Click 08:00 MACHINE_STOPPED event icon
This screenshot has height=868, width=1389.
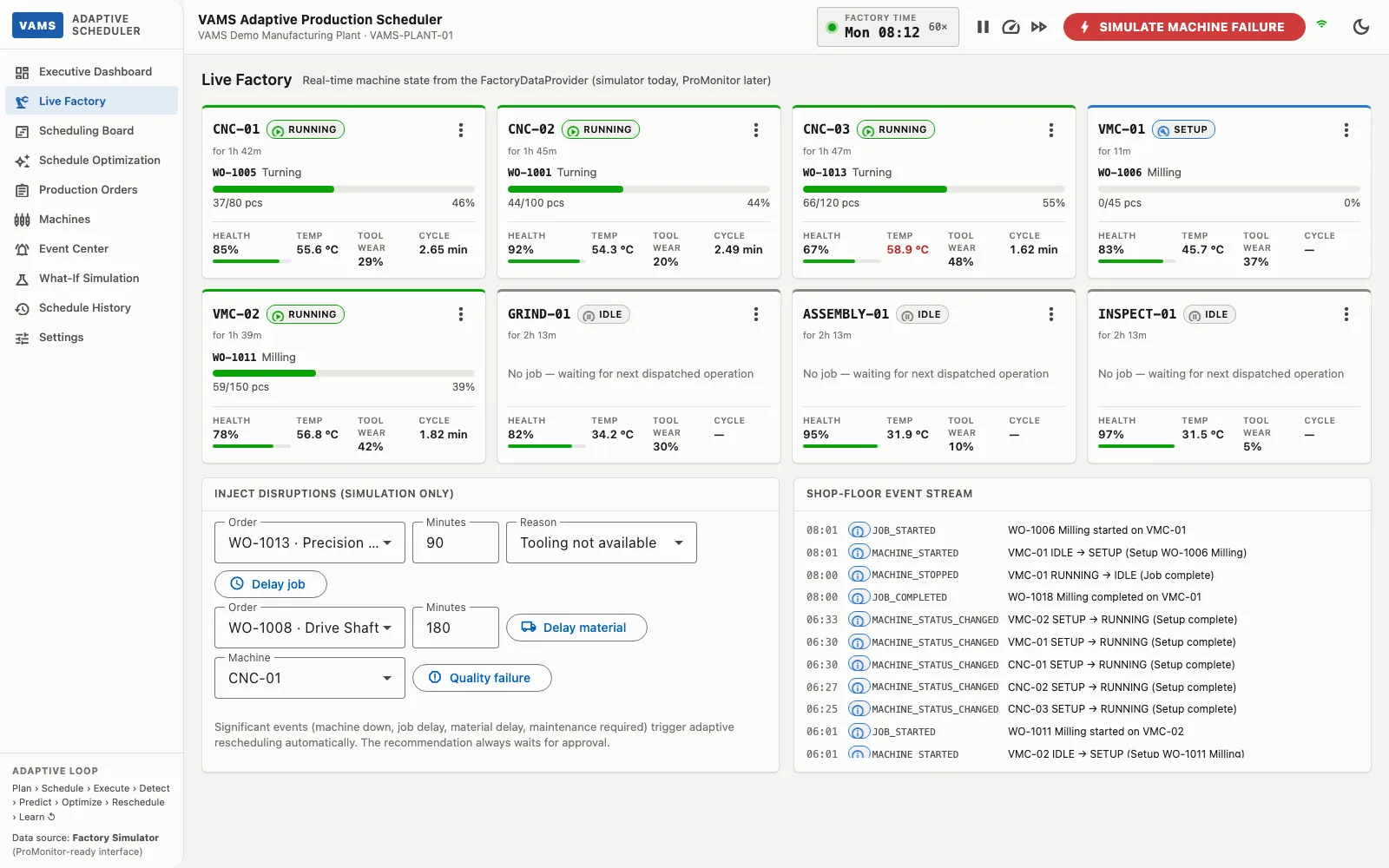click(859, 575)
